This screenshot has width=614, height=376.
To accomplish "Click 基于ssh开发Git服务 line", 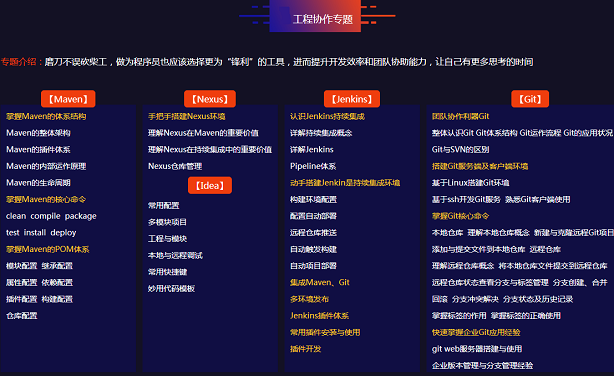I will tap(466, 199).
